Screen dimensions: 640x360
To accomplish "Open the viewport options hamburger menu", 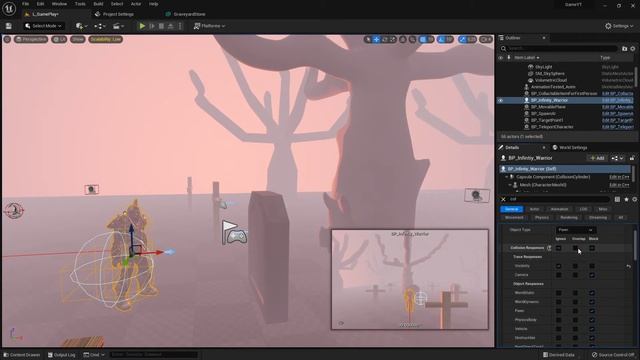I will (x=7, y=39).
